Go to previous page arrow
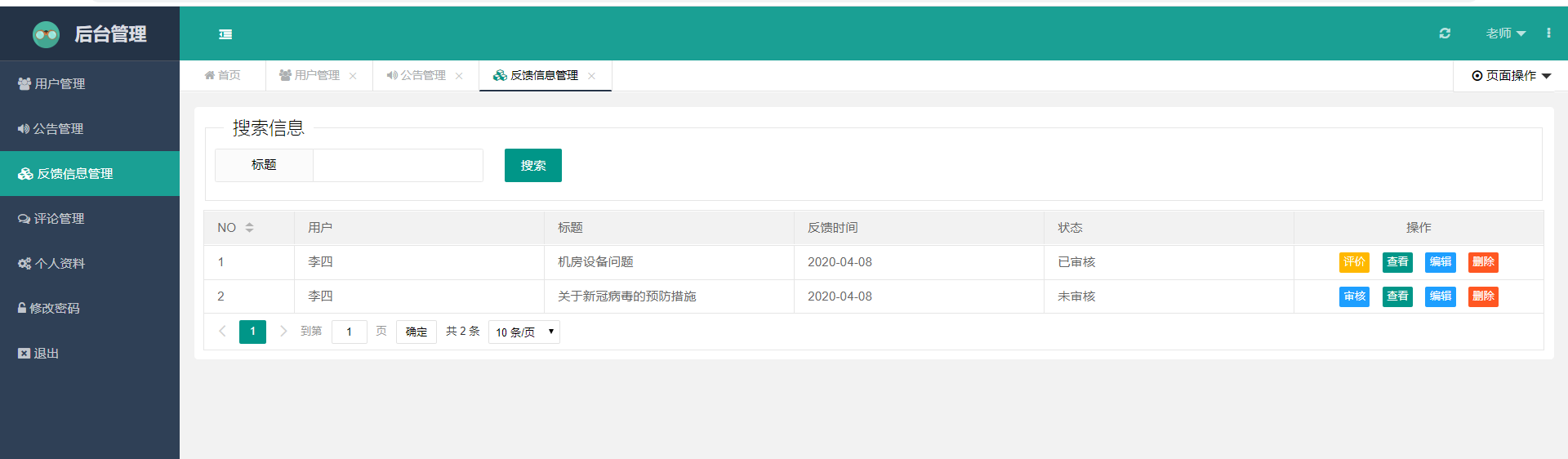This screenshot has width=1568, height=459. (x=222, y=331)
